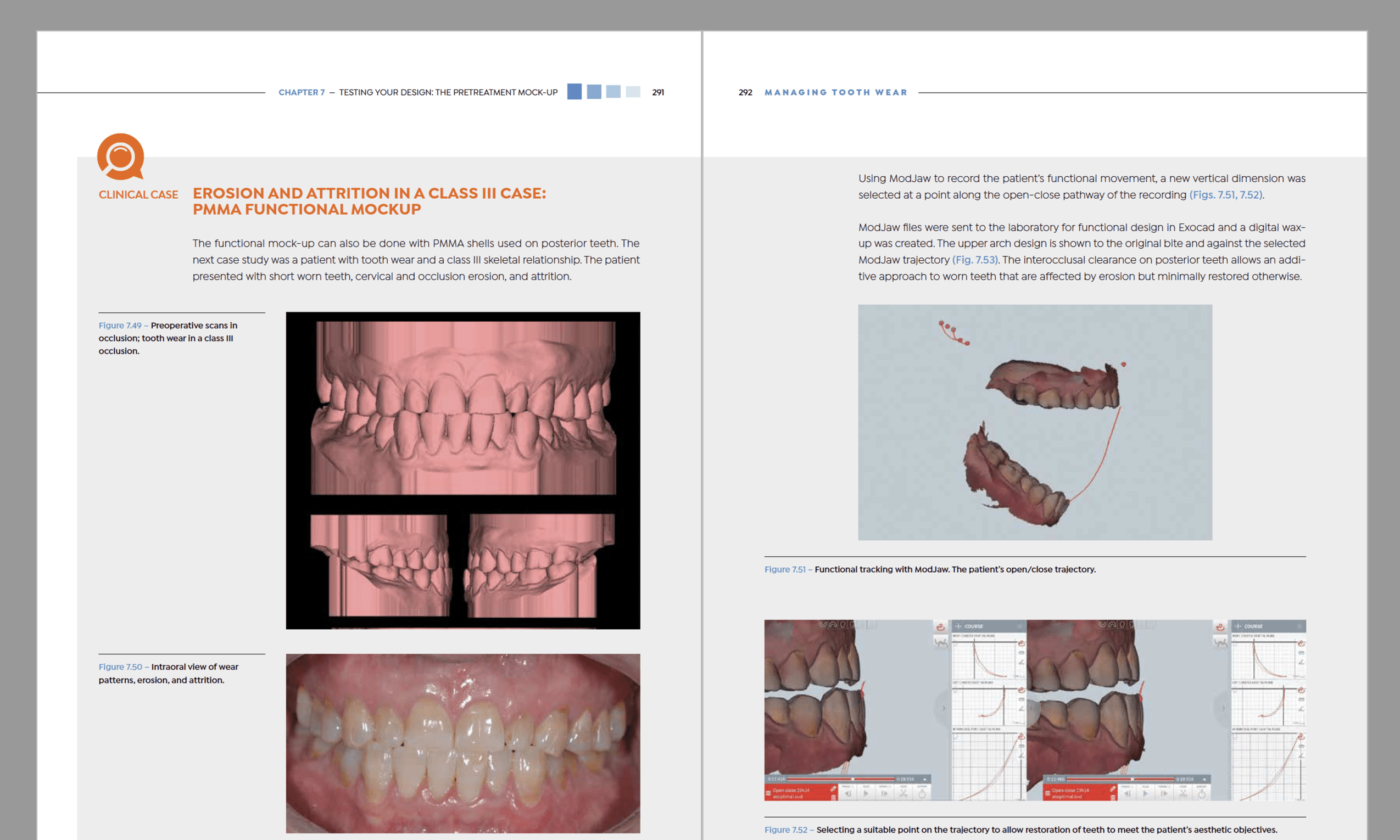Image resolution: width=1400 pixels, height=840 pixels.
Task: Click the intraoral teeth photograph of Figure 7.50
Action: point(462,743)
